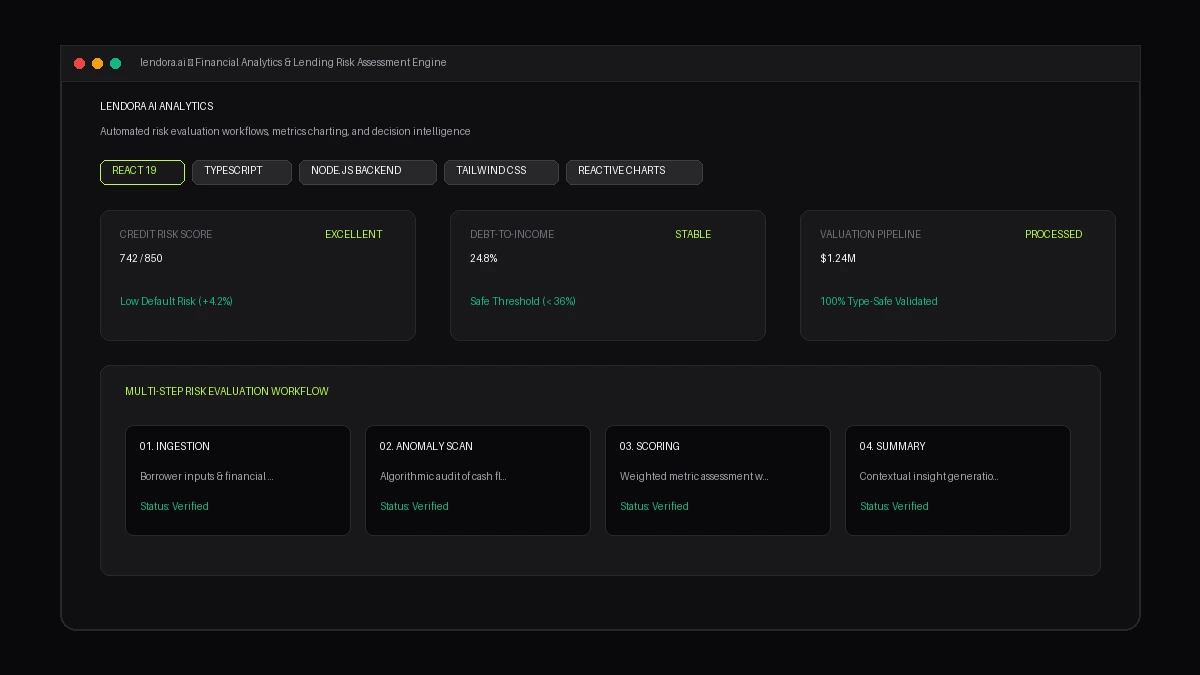Click the Low Default Risk (+4.2%) text

click(x=176, y=301)
